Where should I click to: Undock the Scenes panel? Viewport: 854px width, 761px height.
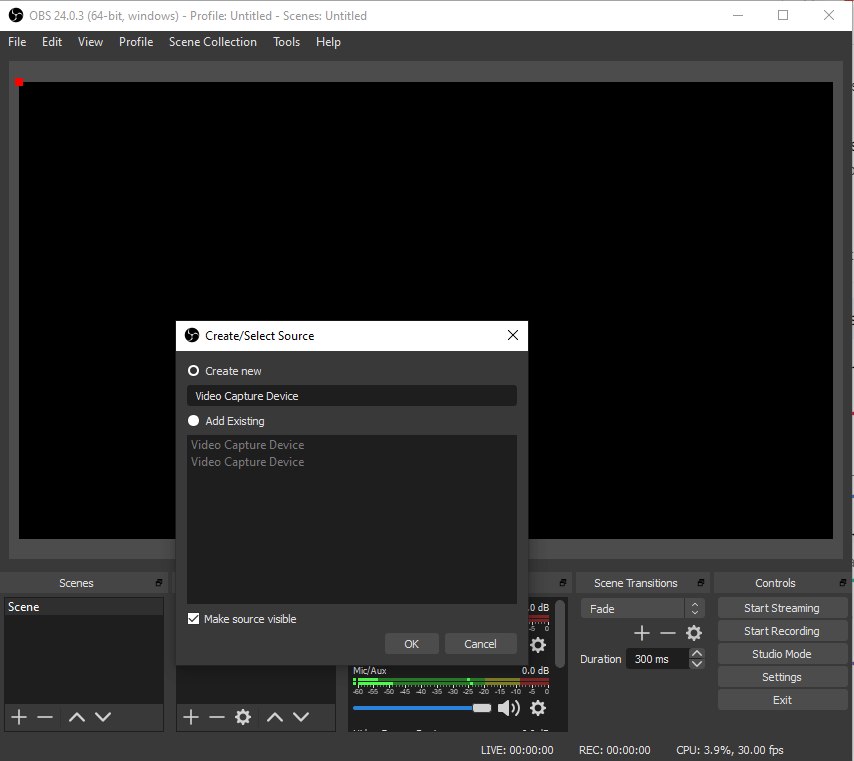(x=158, y=583)
